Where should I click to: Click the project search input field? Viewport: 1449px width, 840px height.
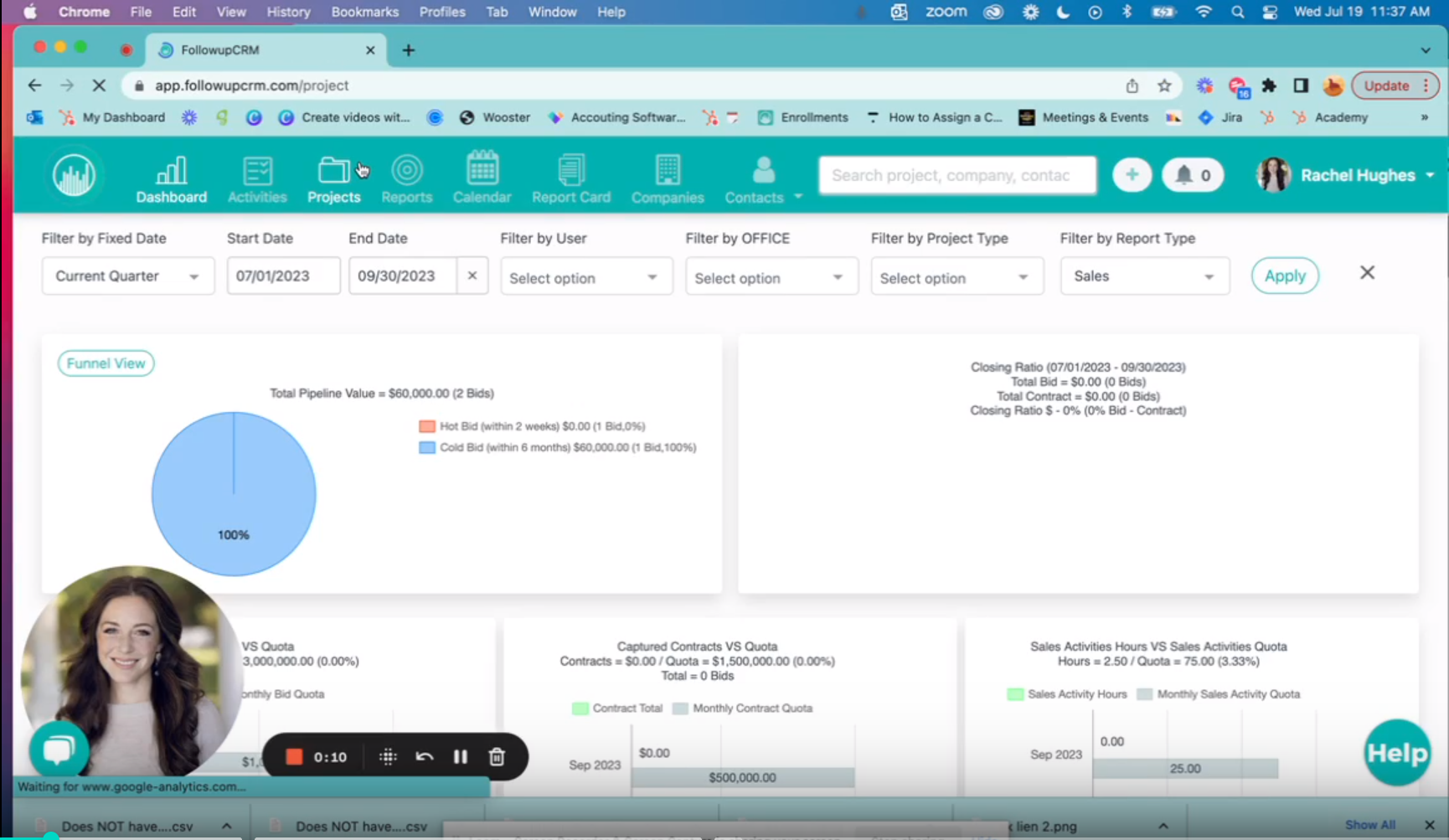pos(957,175)
